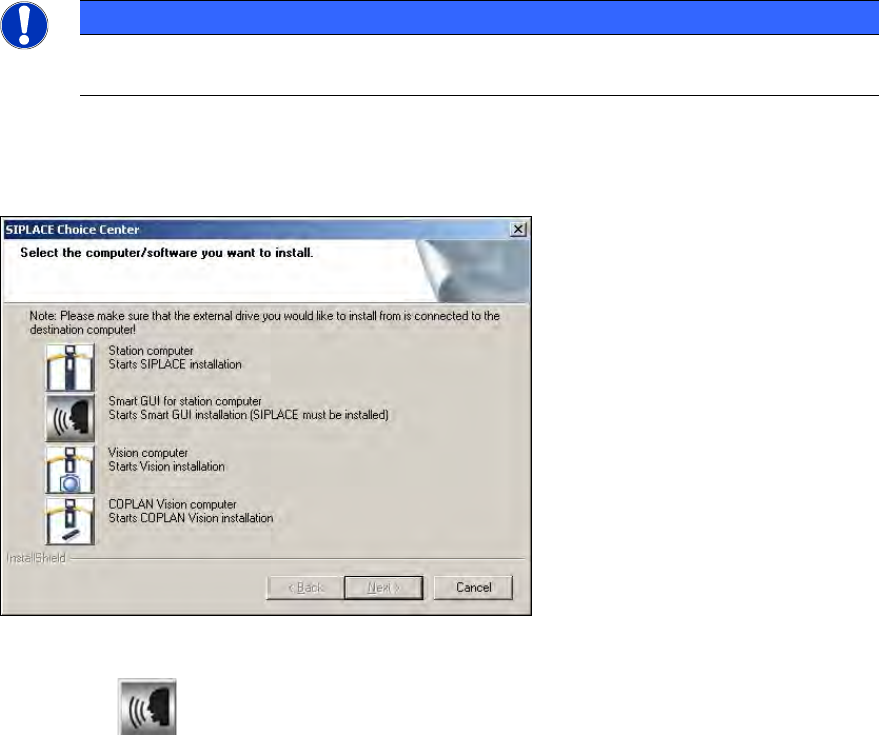The image size is (879, 735).
Task: Click the 'Smart GUI for station computer' label
Action: [185, 401]
